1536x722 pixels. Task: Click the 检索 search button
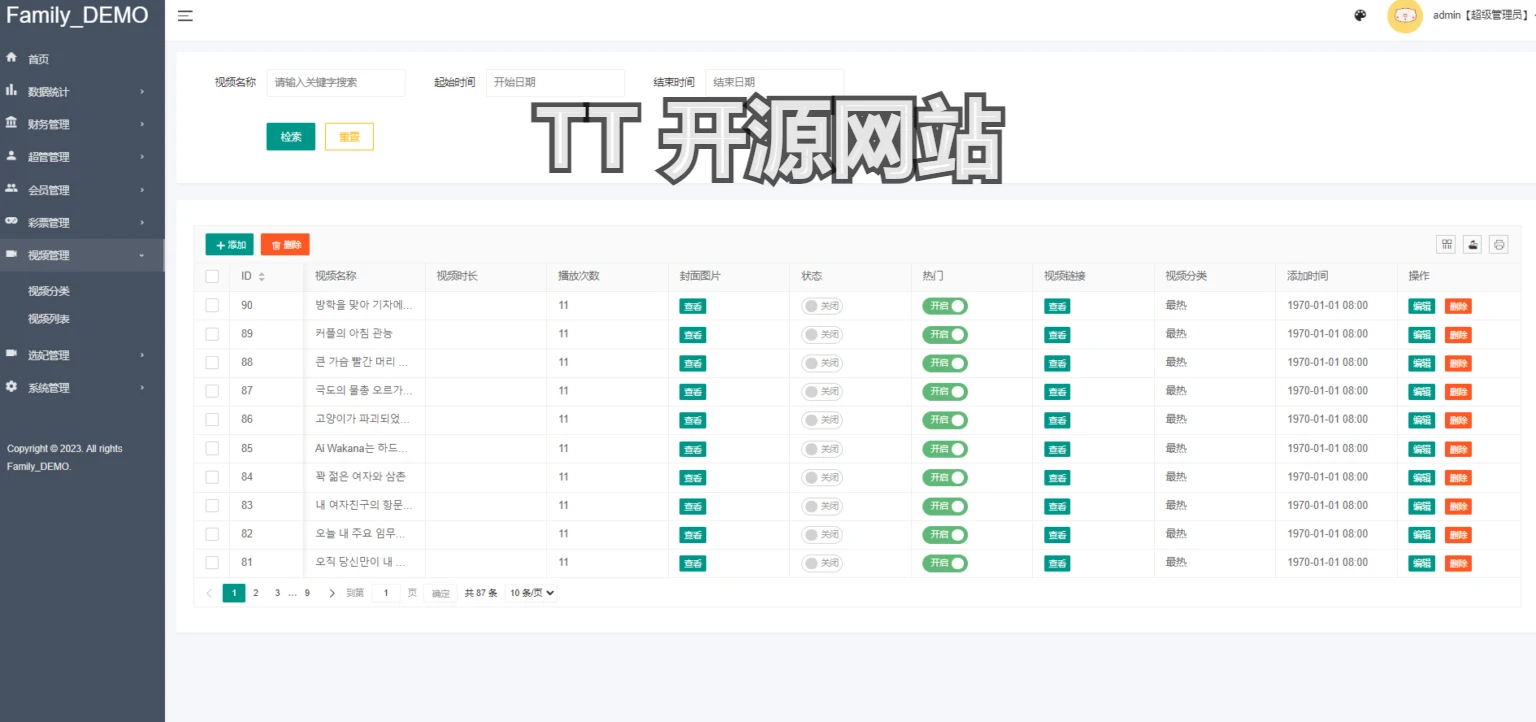[291, 137]
